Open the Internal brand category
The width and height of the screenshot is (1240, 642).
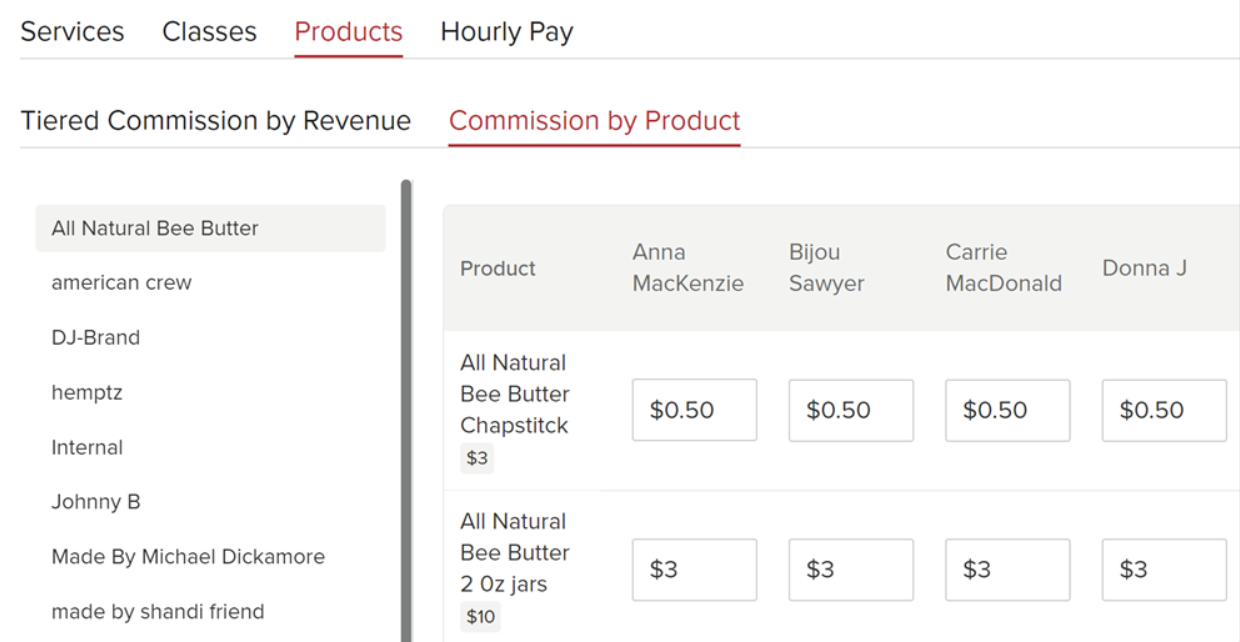[87, 448]
